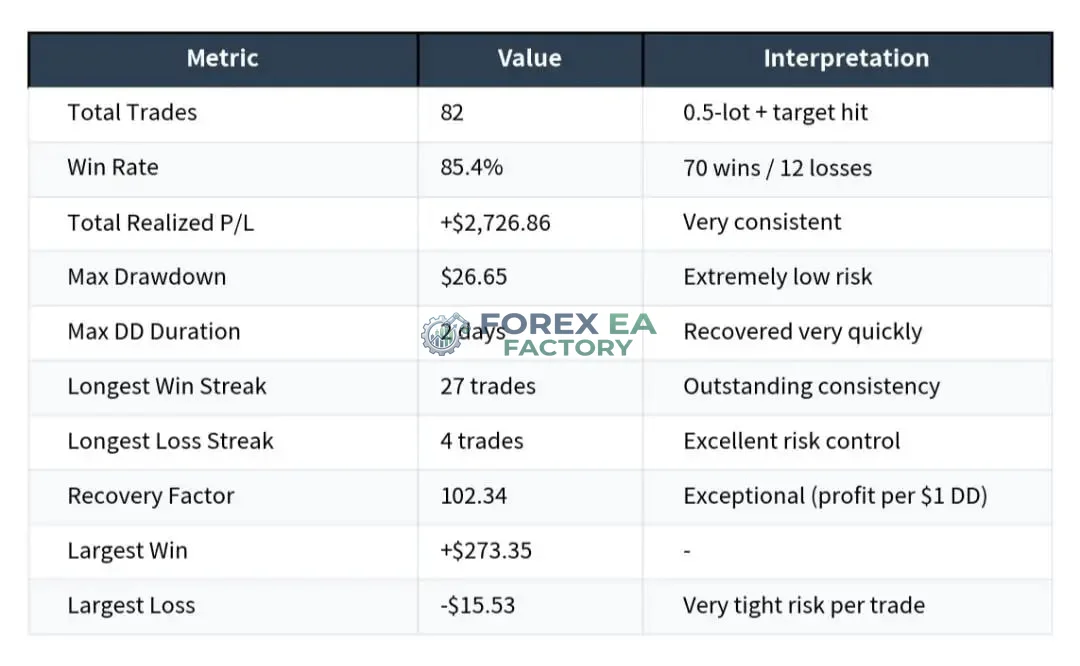Click the -$15.53 largest loss value
The image size is (1080, 666).
click(478, 605)
